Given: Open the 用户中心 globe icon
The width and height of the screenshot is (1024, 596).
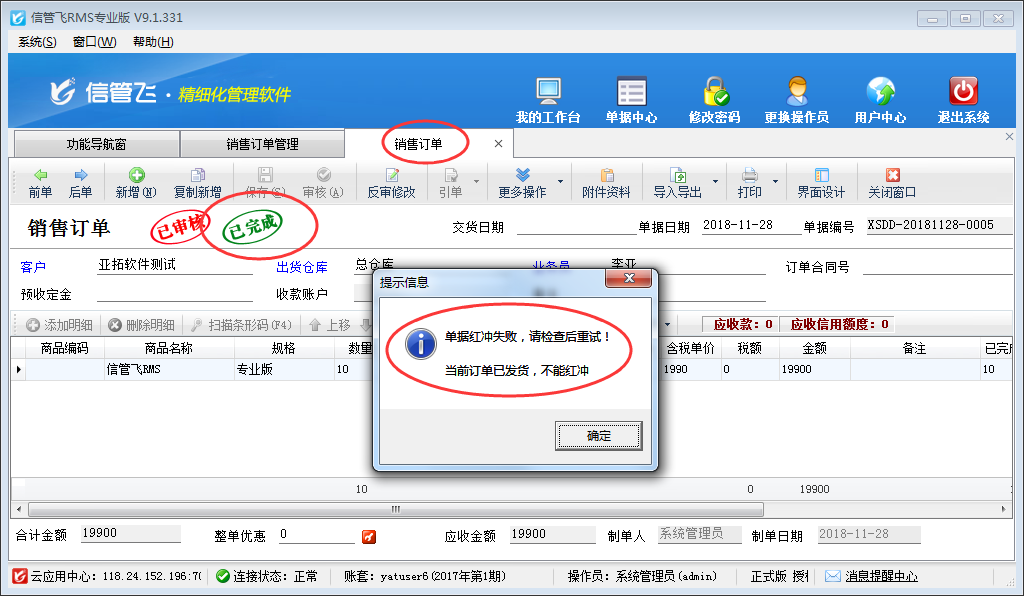Looking at the screenshot, I should [880, 100].
